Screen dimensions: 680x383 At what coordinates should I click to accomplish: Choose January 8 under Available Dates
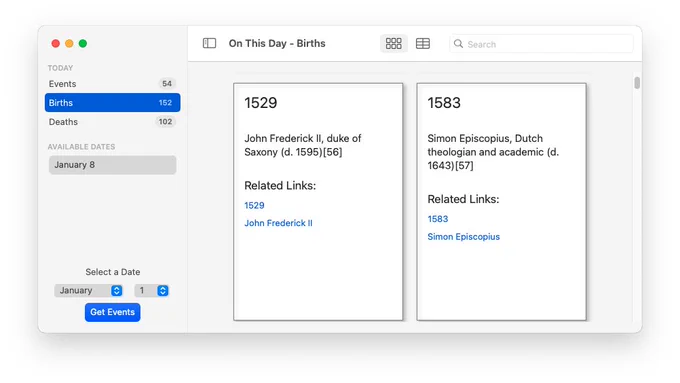pyautogui.click(x=112, y=165)
